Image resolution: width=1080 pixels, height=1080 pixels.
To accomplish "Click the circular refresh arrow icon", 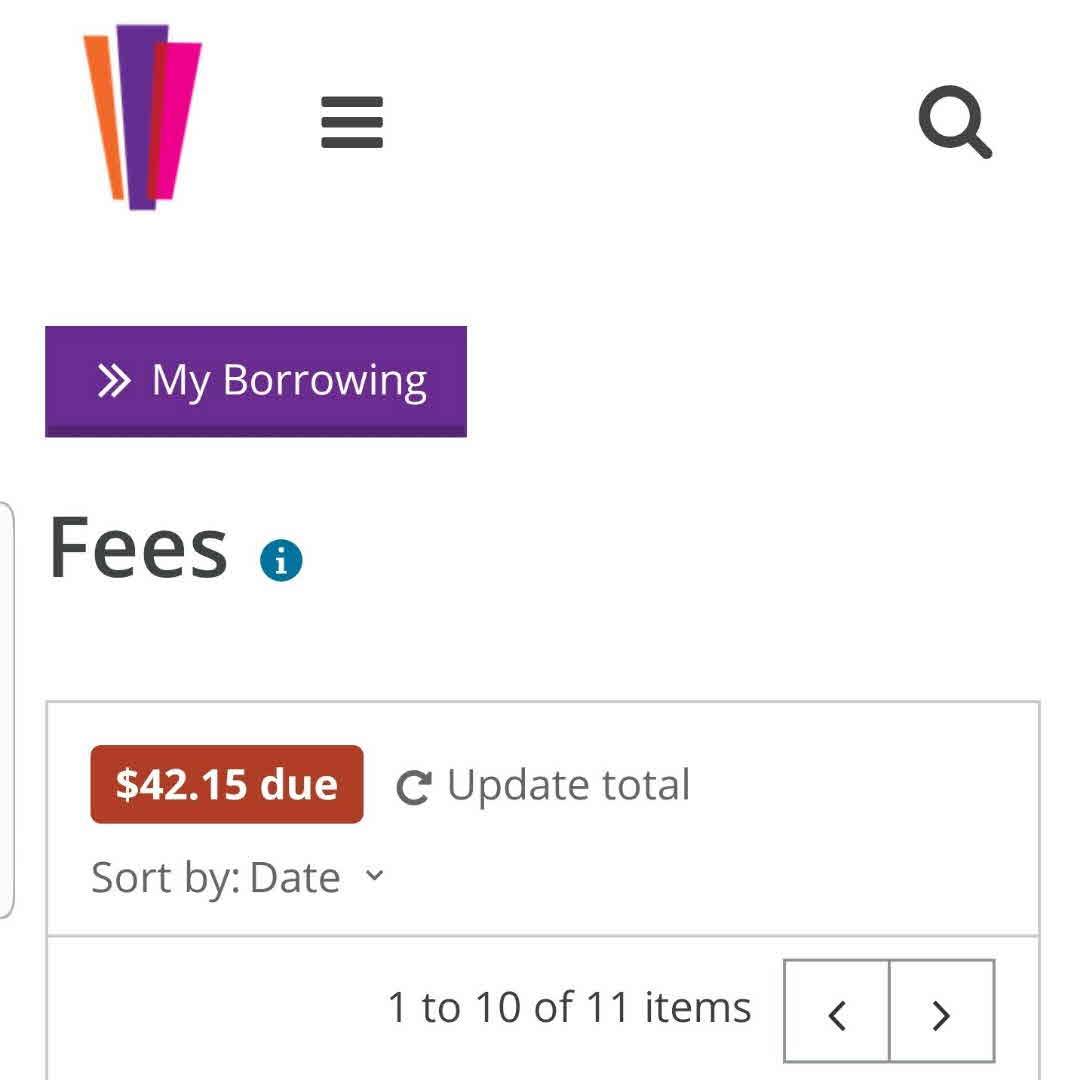I will pos(413,788).
